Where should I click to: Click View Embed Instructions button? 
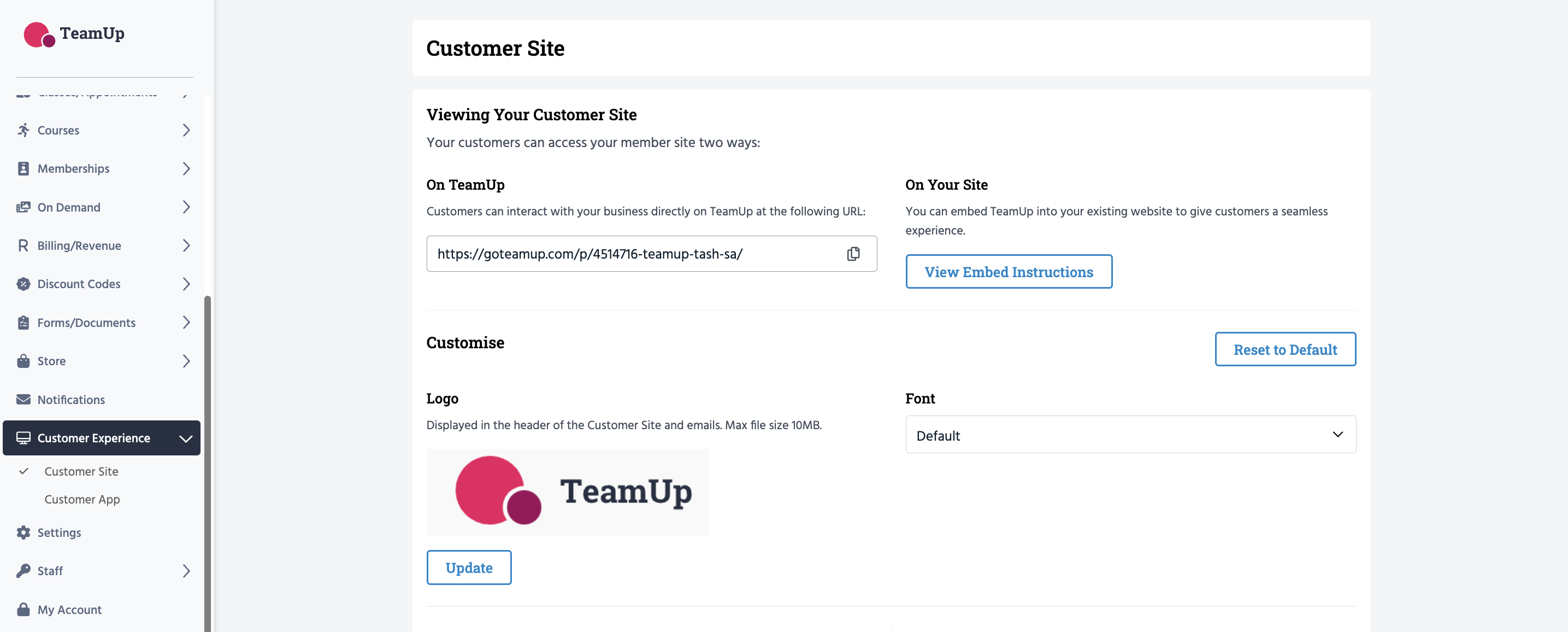point(1008,272)
